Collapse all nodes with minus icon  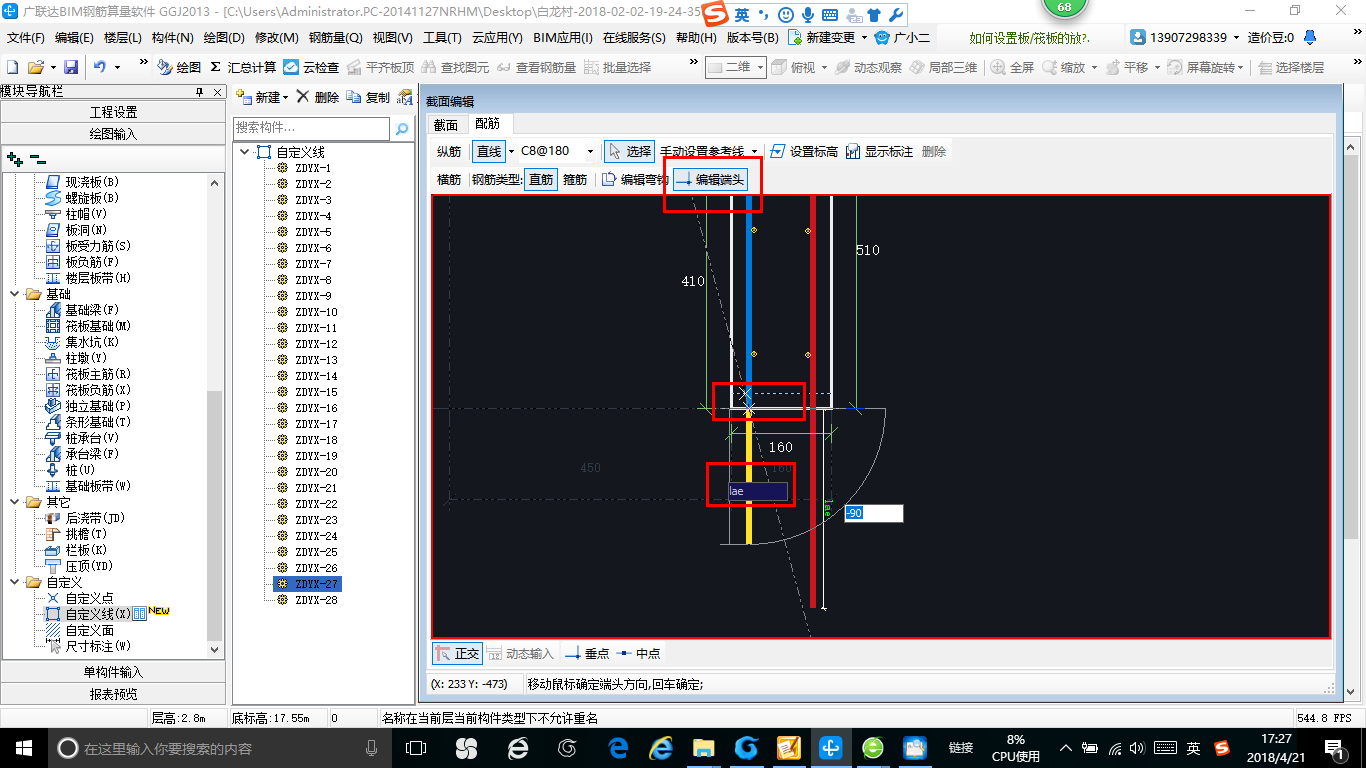(38, 158)
